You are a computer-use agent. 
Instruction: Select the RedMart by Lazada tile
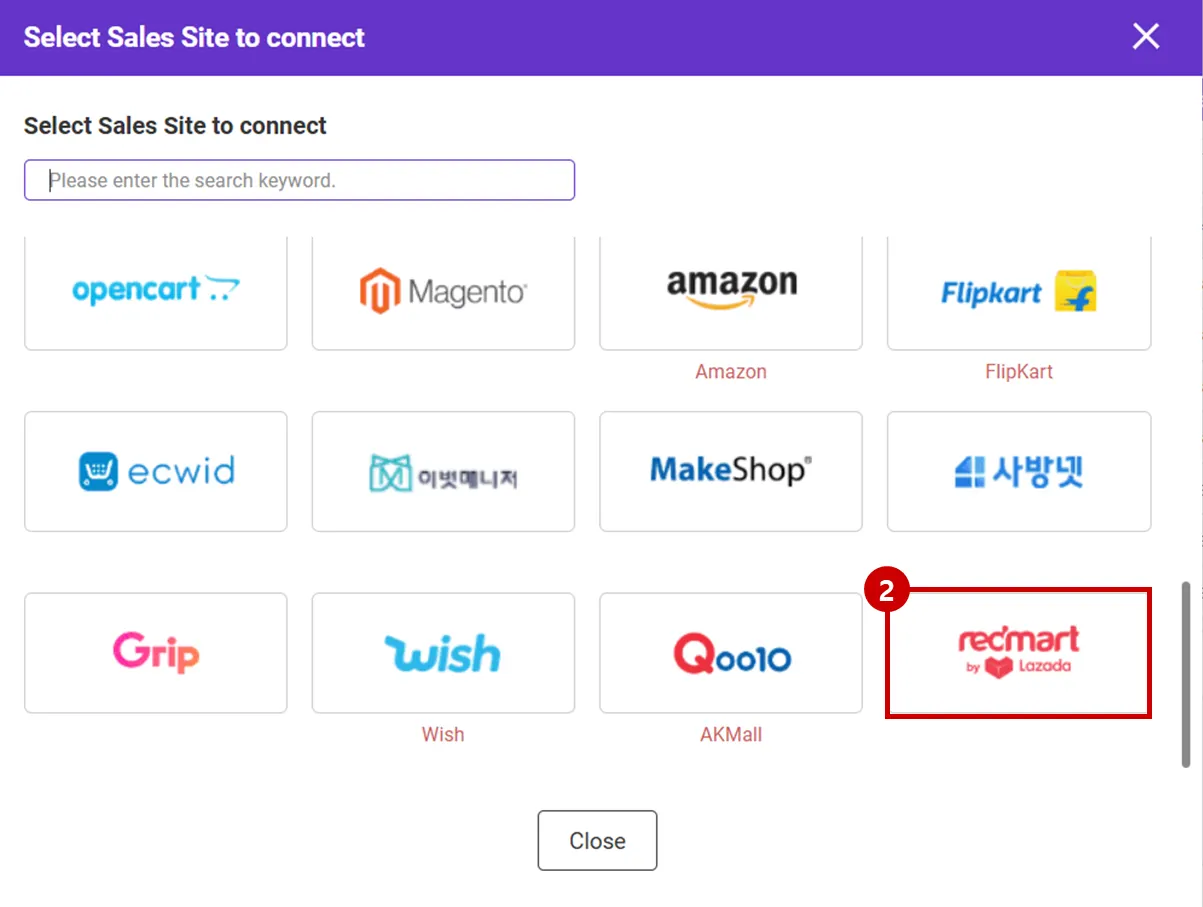pyautogui.click(x=1018, y=653)
